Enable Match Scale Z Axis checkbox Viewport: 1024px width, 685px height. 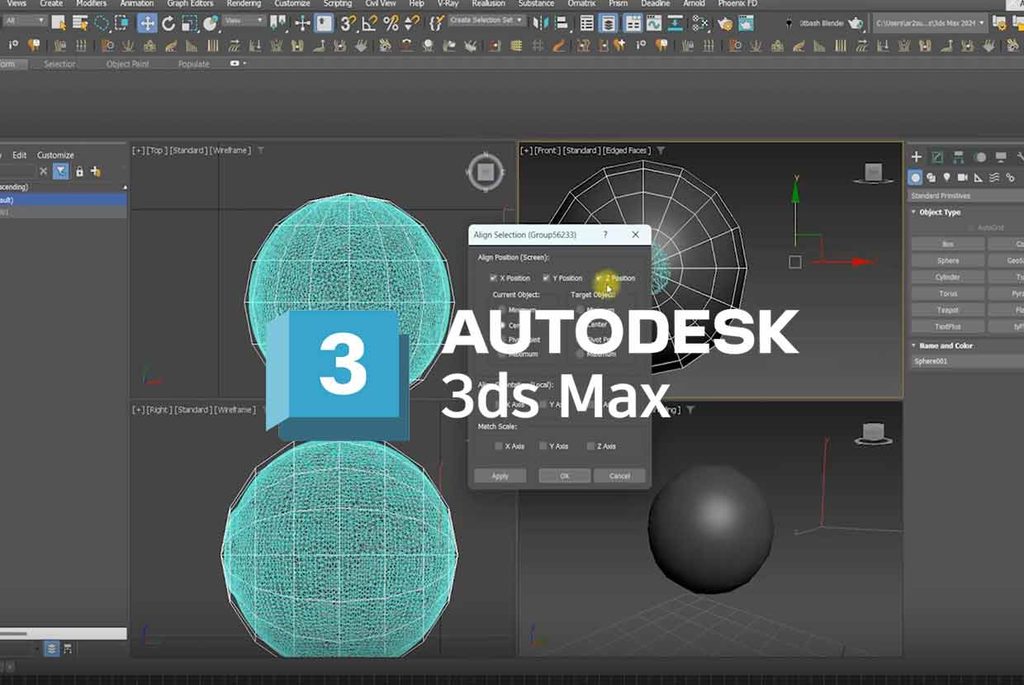(590, 446)
